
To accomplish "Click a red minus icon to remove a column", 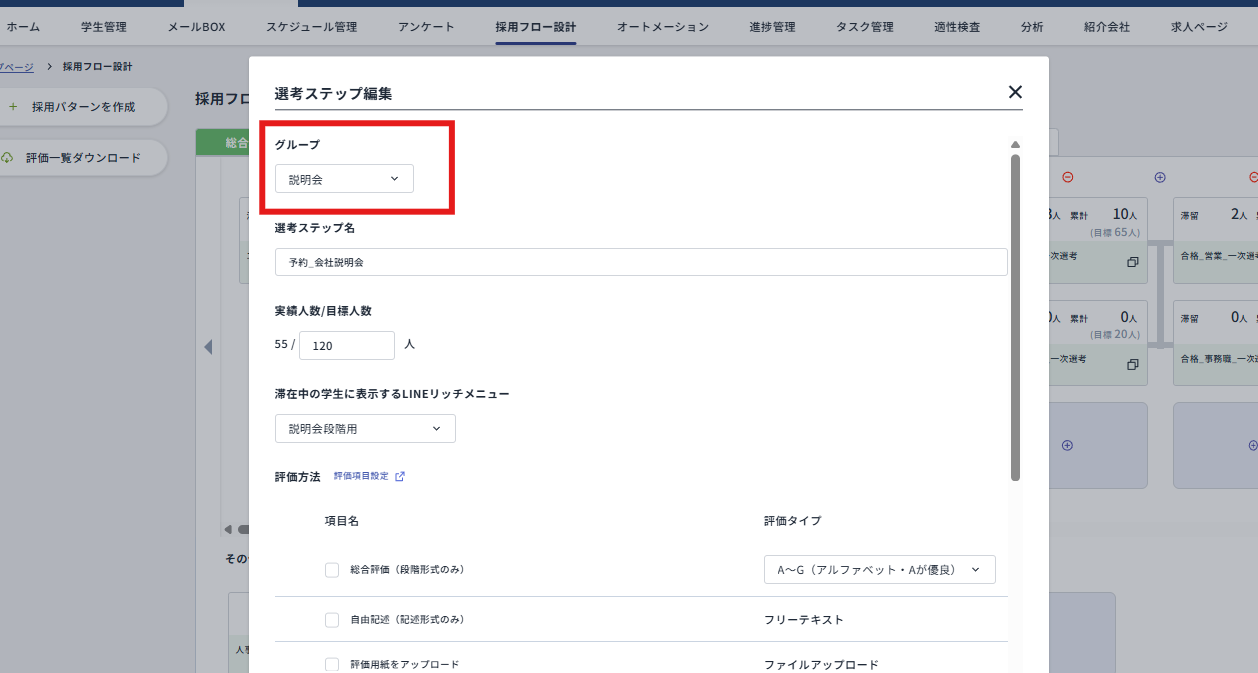I will [1067, 177].
